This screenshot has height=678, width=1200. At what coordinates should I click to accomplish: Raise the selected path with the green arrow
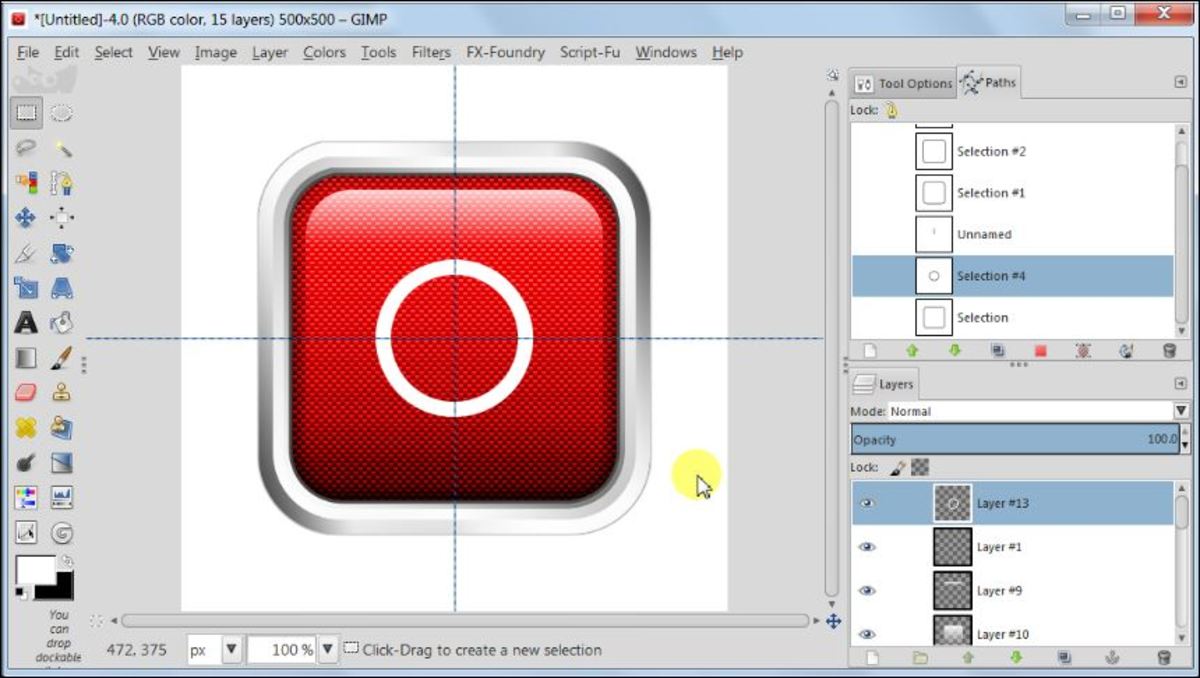pos(911,350)
